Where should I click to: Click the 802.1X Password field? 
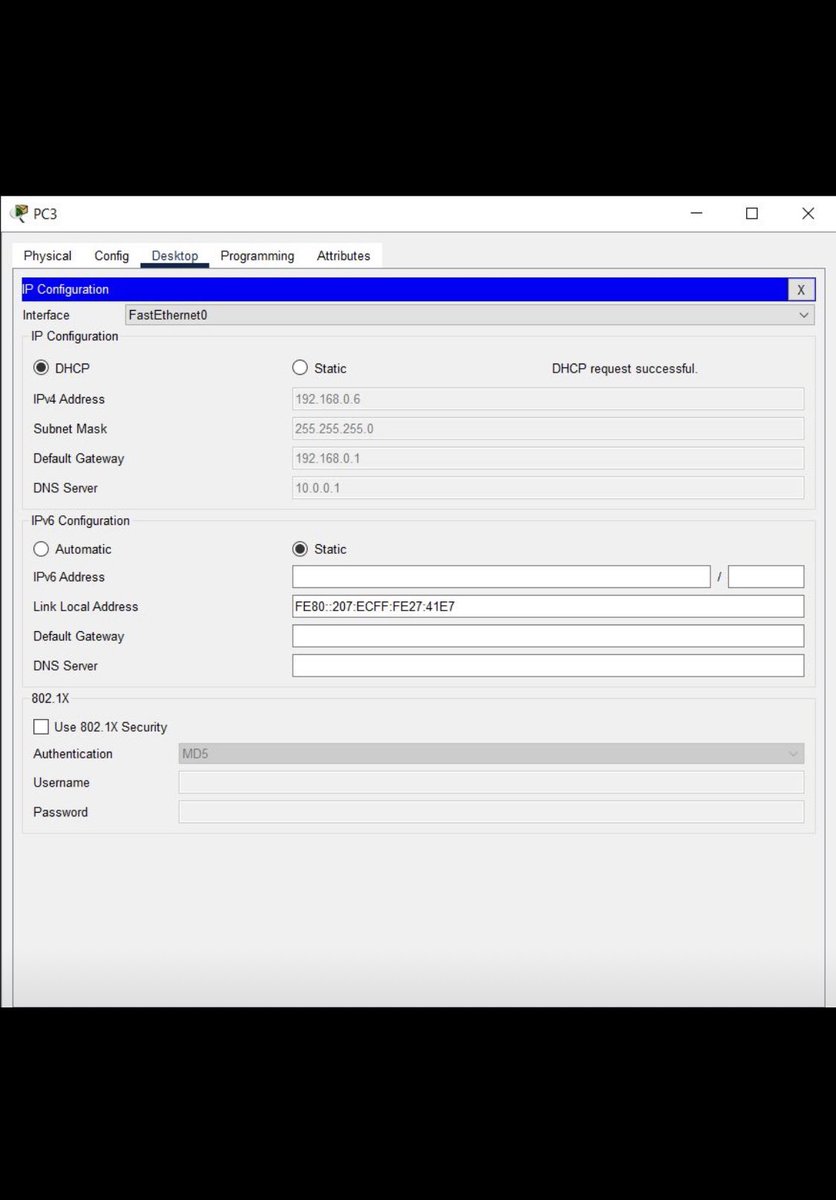click(491, 812)
